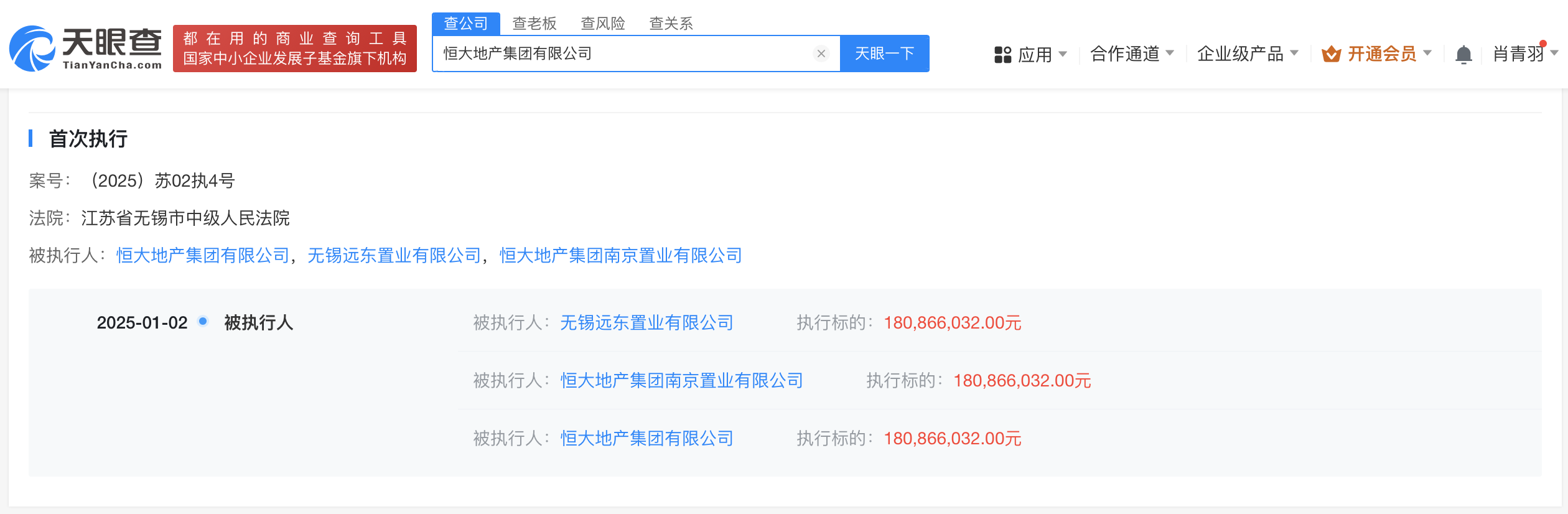Select the 首次执行 section heading

(88, 138)
